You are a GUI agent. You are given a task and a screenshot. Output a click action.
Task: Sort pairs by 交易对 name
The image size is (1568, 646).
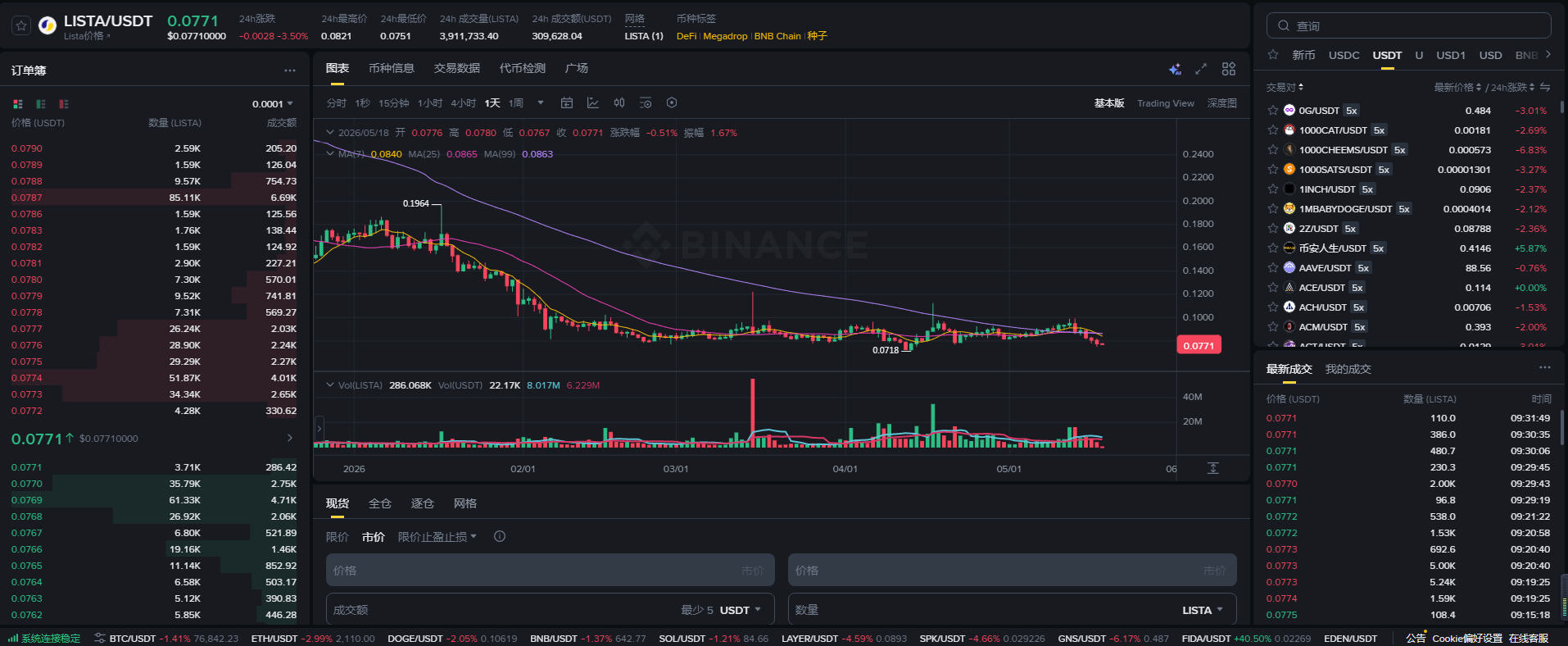point(1285,87)
